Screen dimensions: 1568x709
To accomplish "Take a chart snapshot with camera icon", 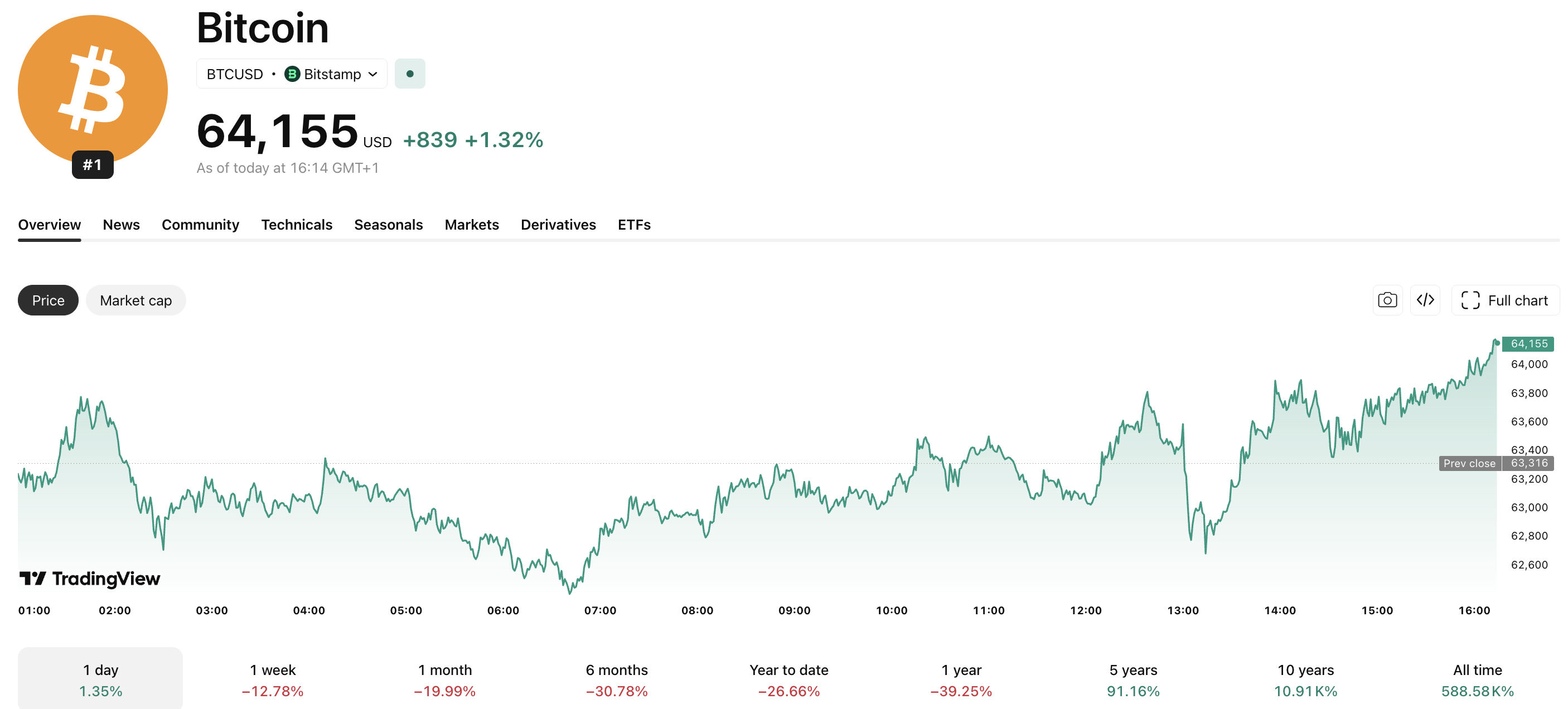I will (1387, 300).
